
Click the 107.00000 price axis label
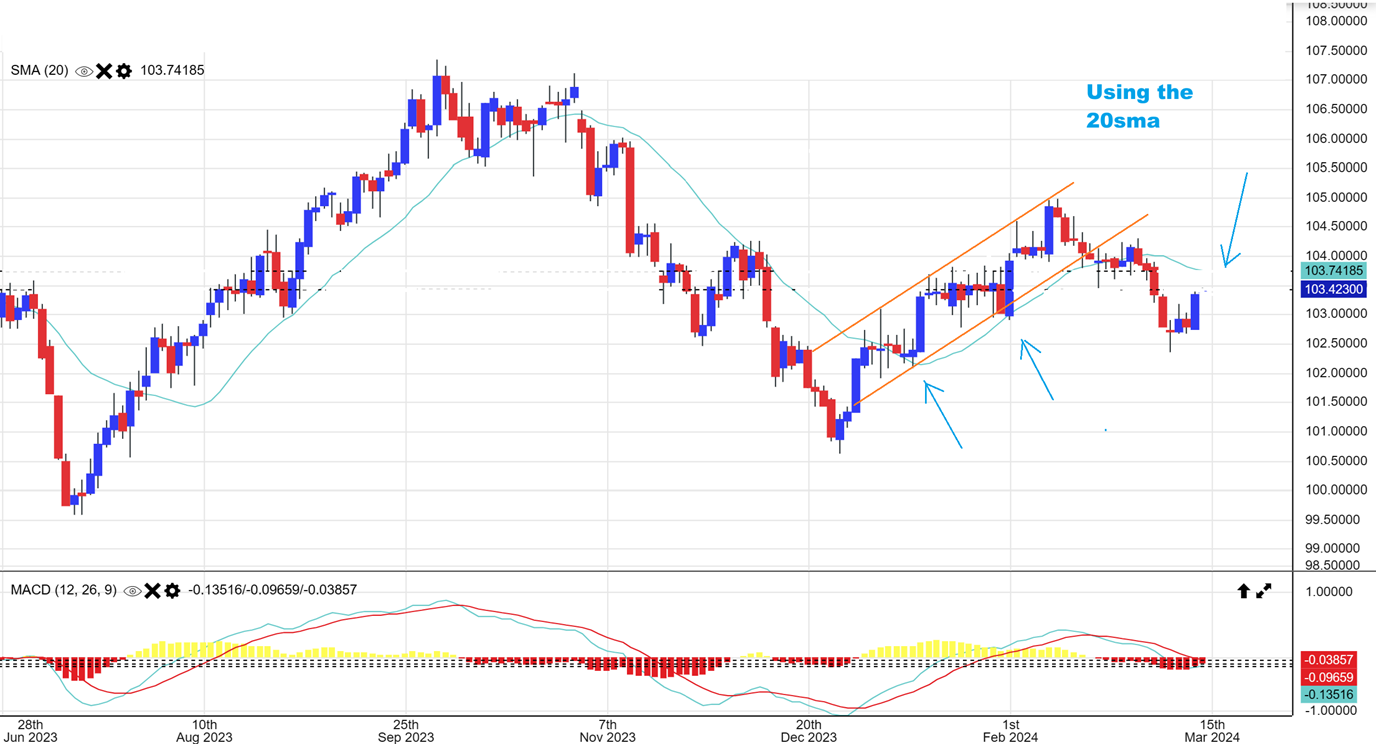(1338, 79)
